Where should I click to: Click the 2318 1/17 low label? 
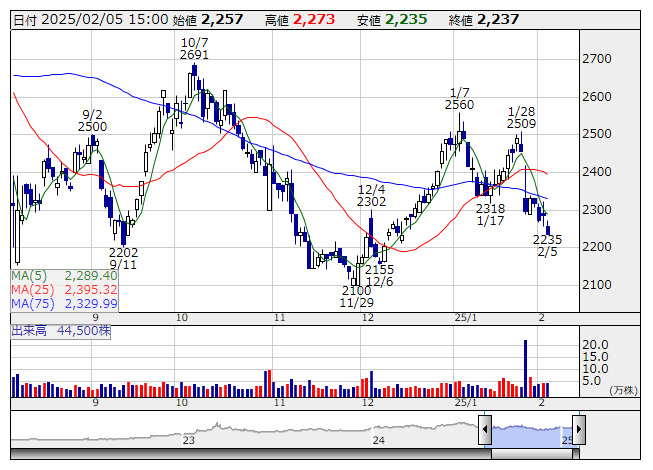point(491,214)
